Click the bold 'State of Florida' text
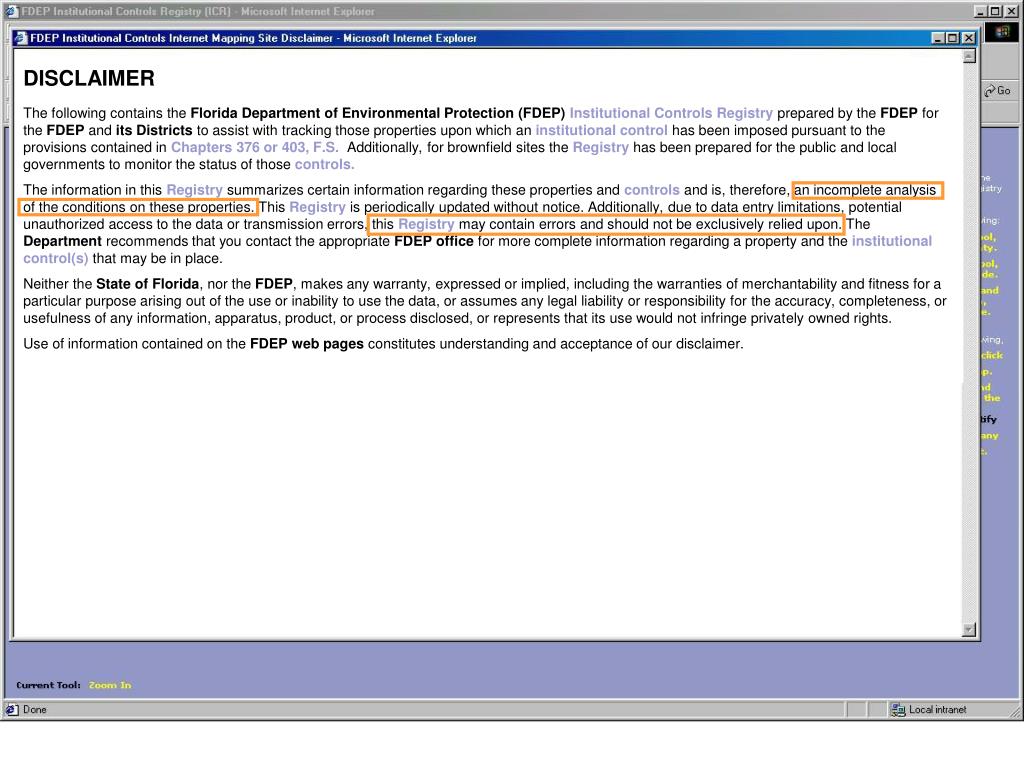This screenshot has width=1024, height=768. tap(148, 284)
